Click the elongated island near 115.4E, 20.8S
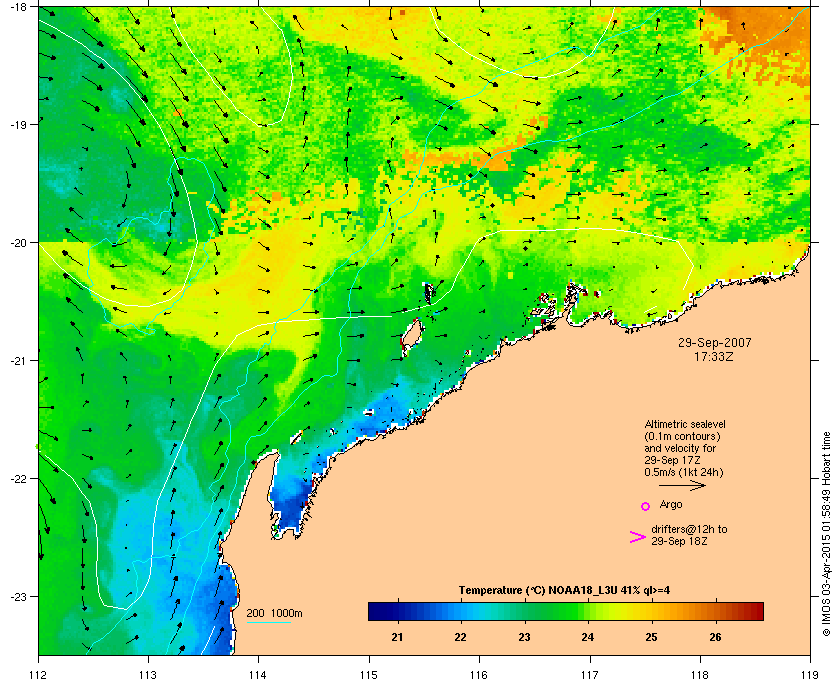Image resolution: width=840 pixels, height=680 pixels. [412, 336]
